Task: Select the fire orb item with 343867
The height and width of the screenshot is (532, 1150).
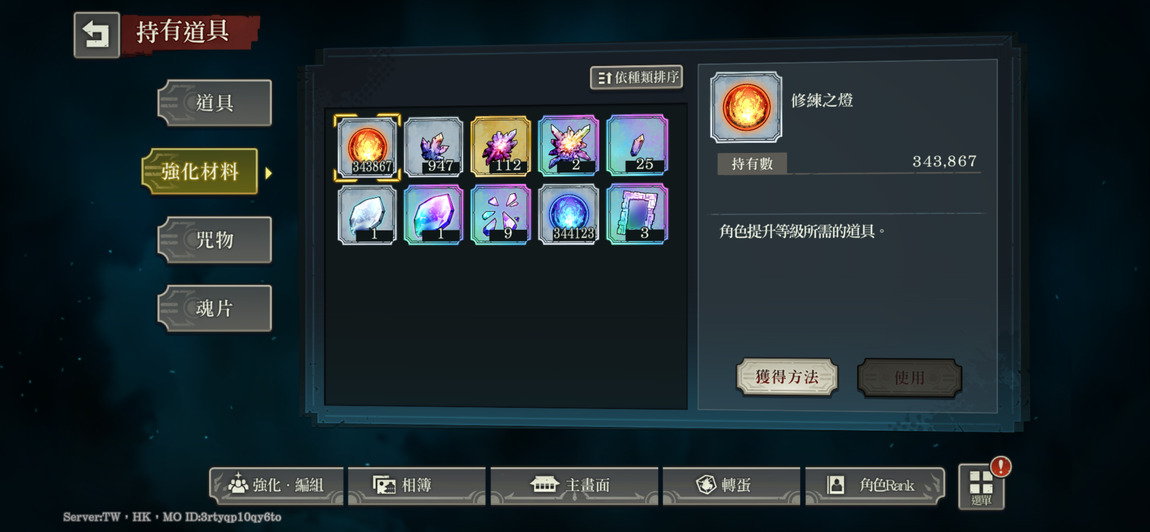Action: 367,146
